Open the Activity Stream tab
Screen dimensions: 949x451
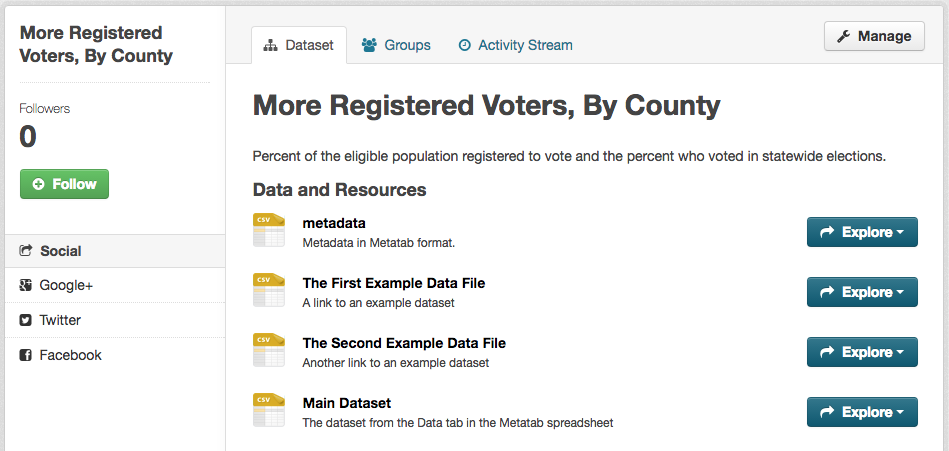(x=516, y=45)
